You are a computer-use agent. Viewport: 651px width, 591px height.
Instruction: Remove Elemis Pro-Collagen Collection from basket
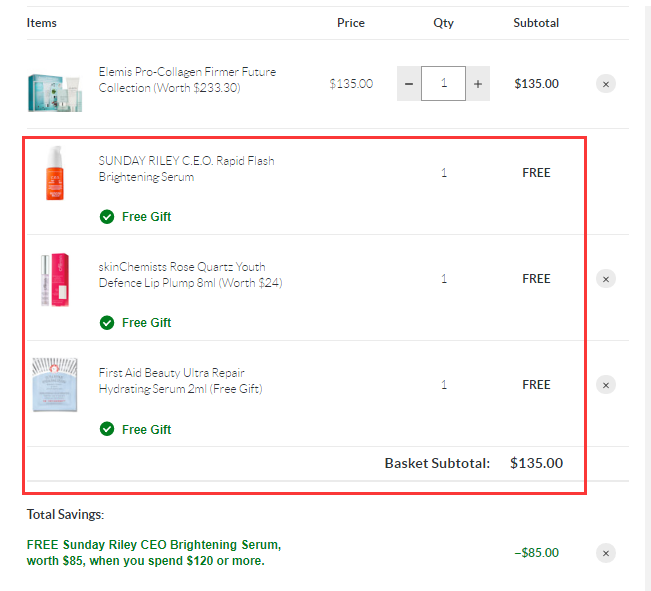pyautogui.click(x=606, y=84)
